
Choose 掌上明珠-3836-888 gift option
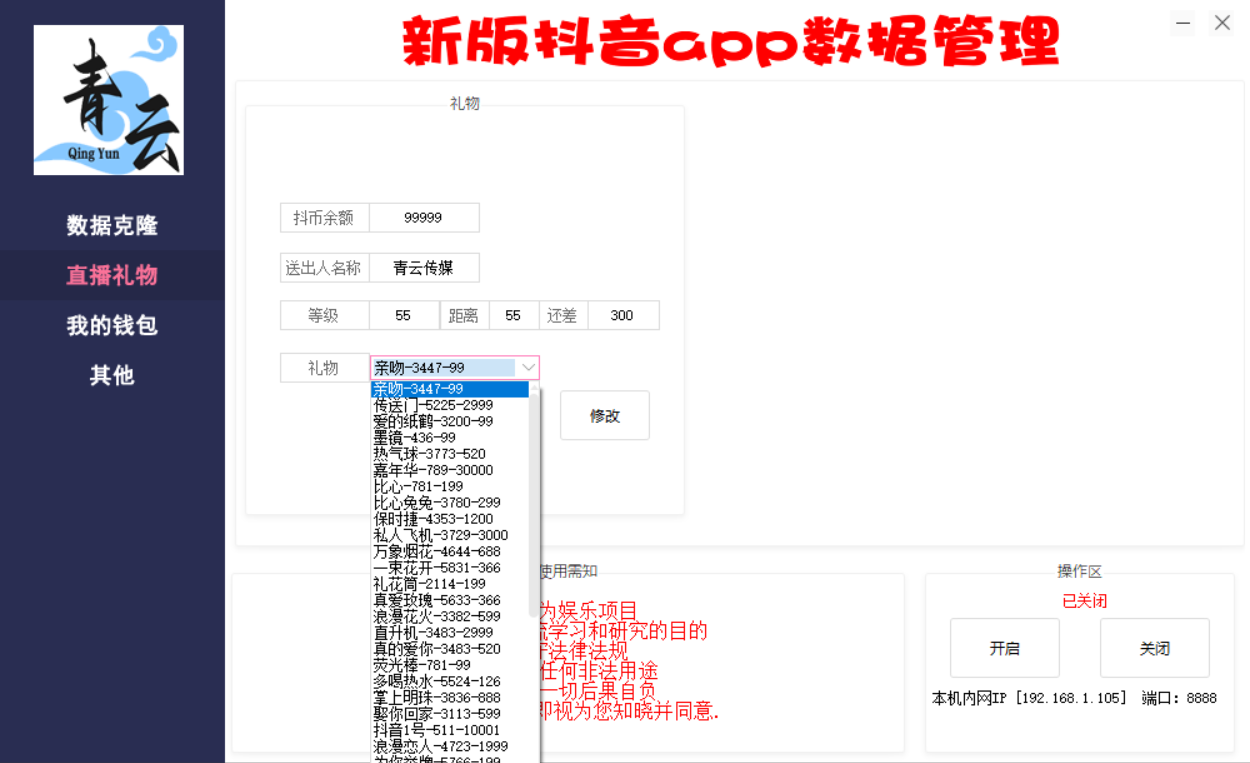pyautogui.click(x=449, y=697)
